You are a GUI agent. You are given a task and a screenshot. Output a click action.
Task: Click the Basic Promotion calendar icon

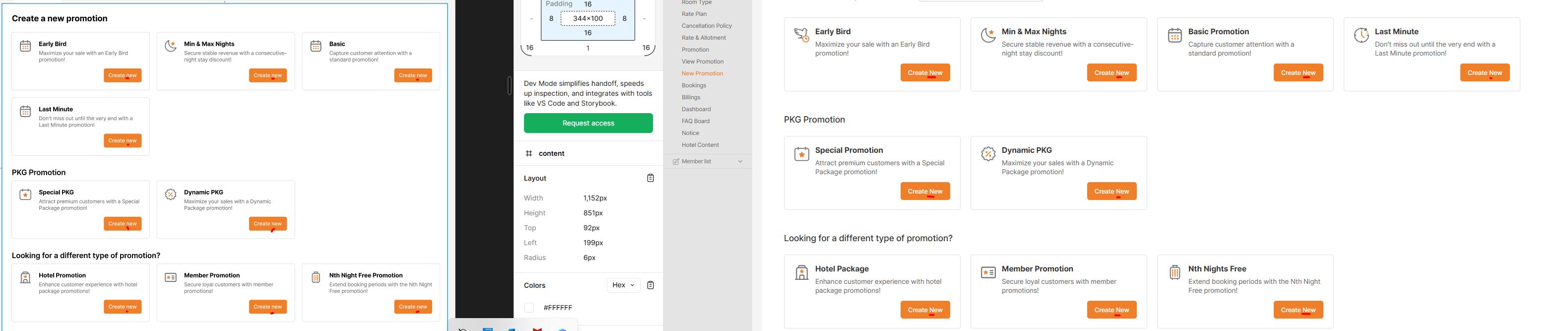[x=1175, y=35]
